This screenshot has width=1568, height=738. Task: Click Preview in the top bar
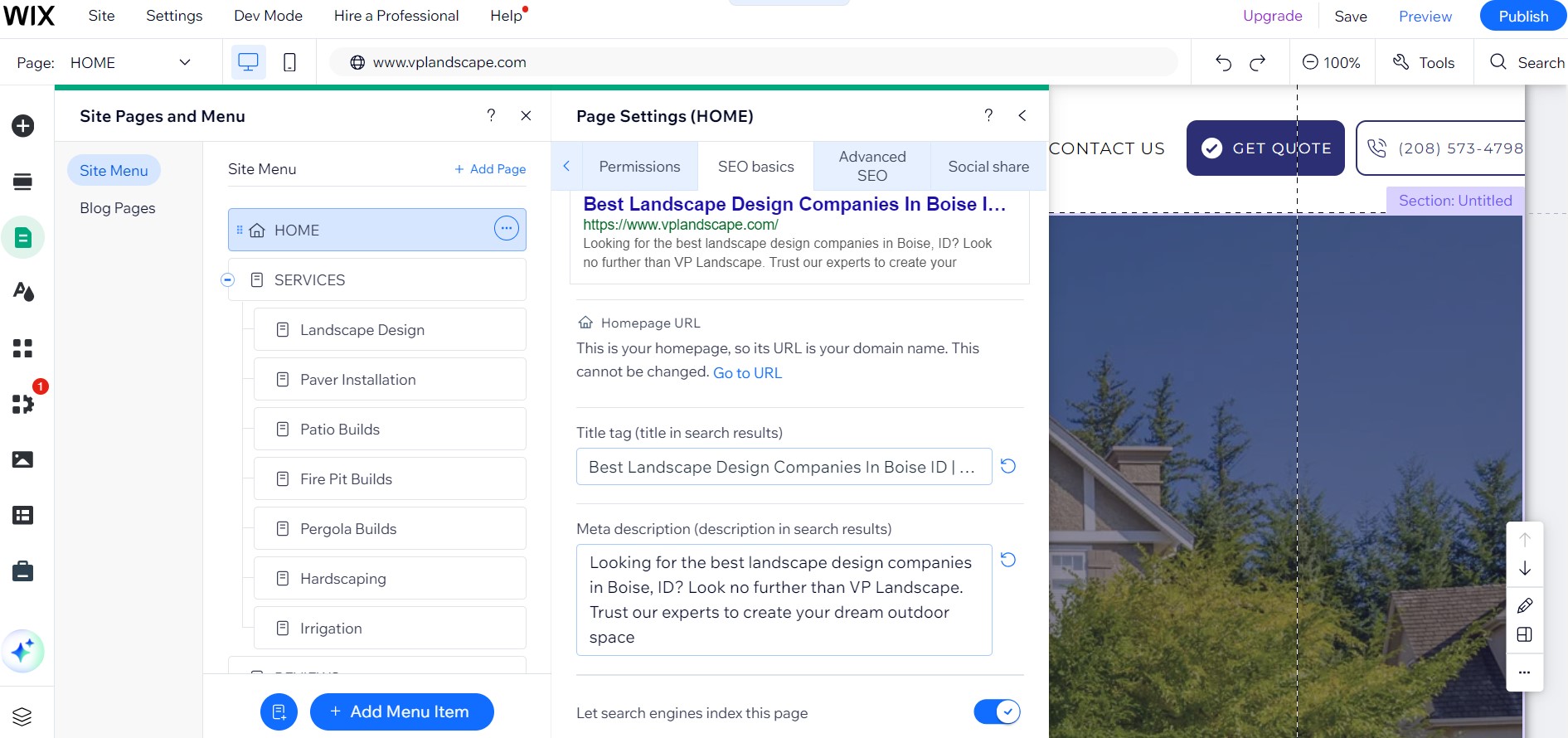tap(1425, 17)
